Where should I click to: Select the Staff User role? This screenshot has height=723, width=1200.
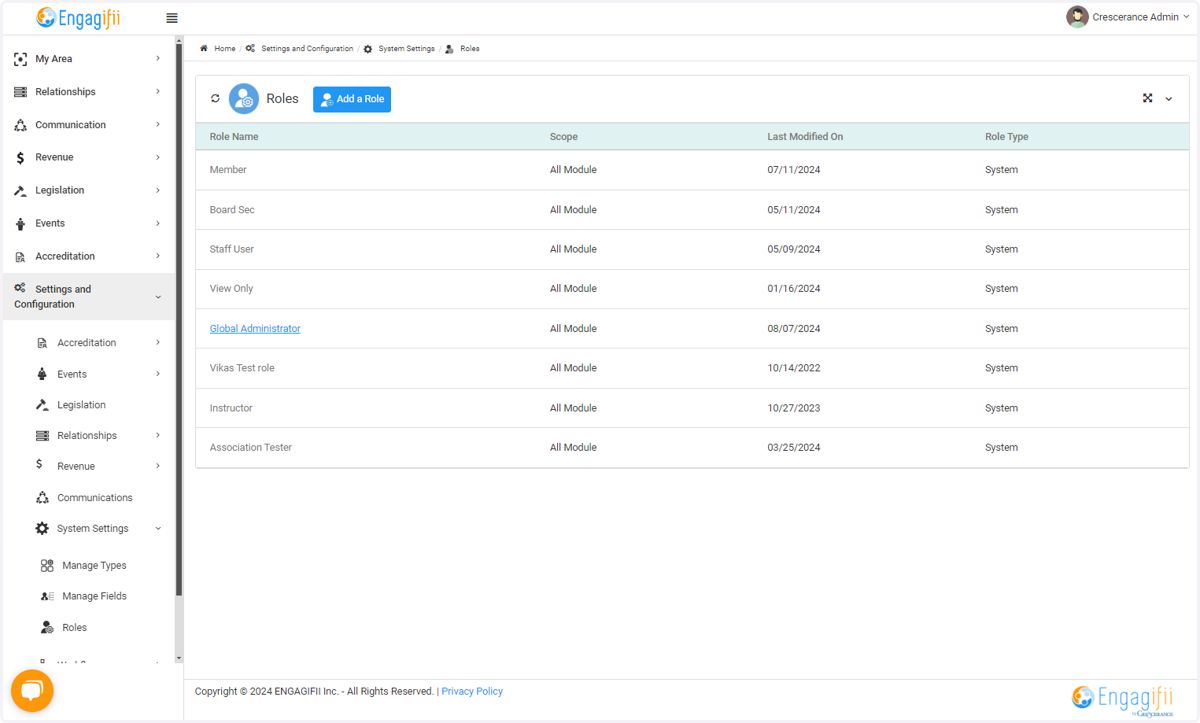pyautogui.click(x=692, y=249)
